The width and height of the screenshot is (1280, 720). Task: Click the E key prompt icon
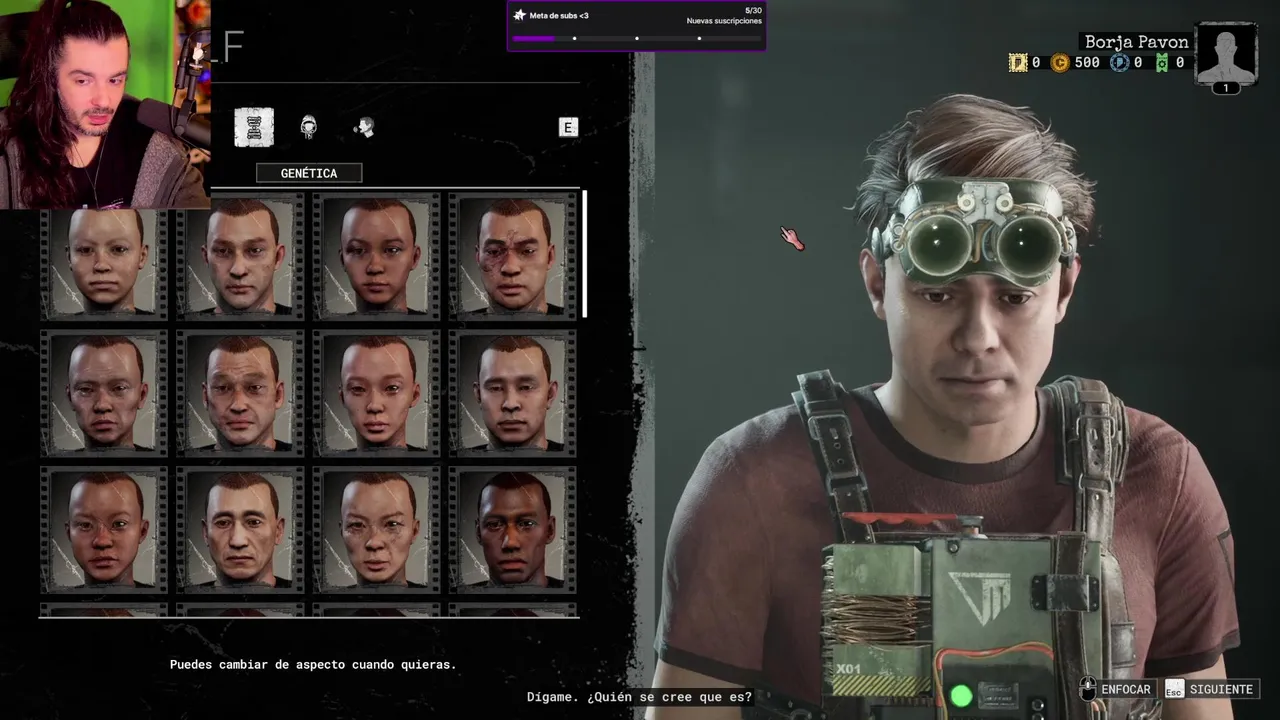(x=568, y=127)
